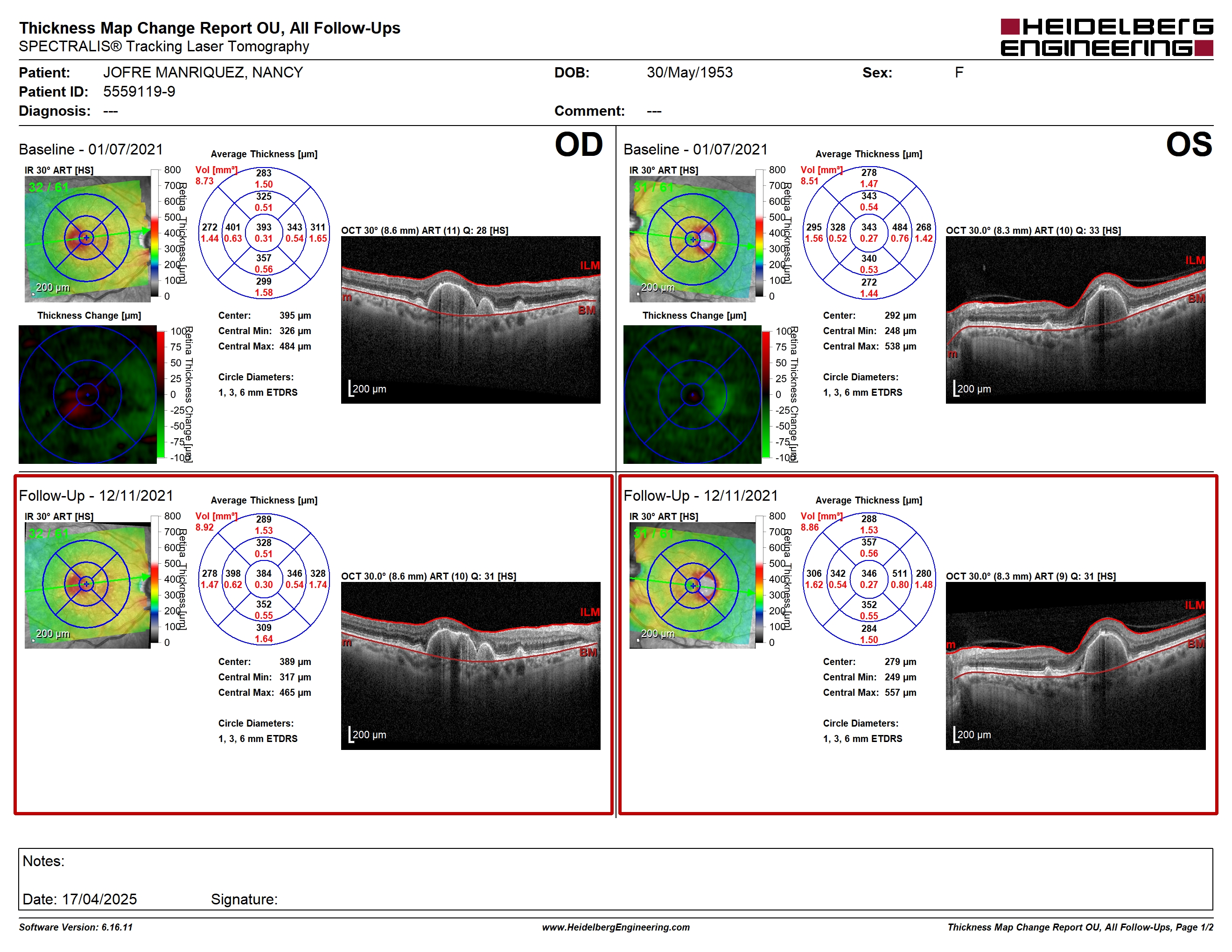Select the 'Date: 17/04/2025' entry

(79, 899)
